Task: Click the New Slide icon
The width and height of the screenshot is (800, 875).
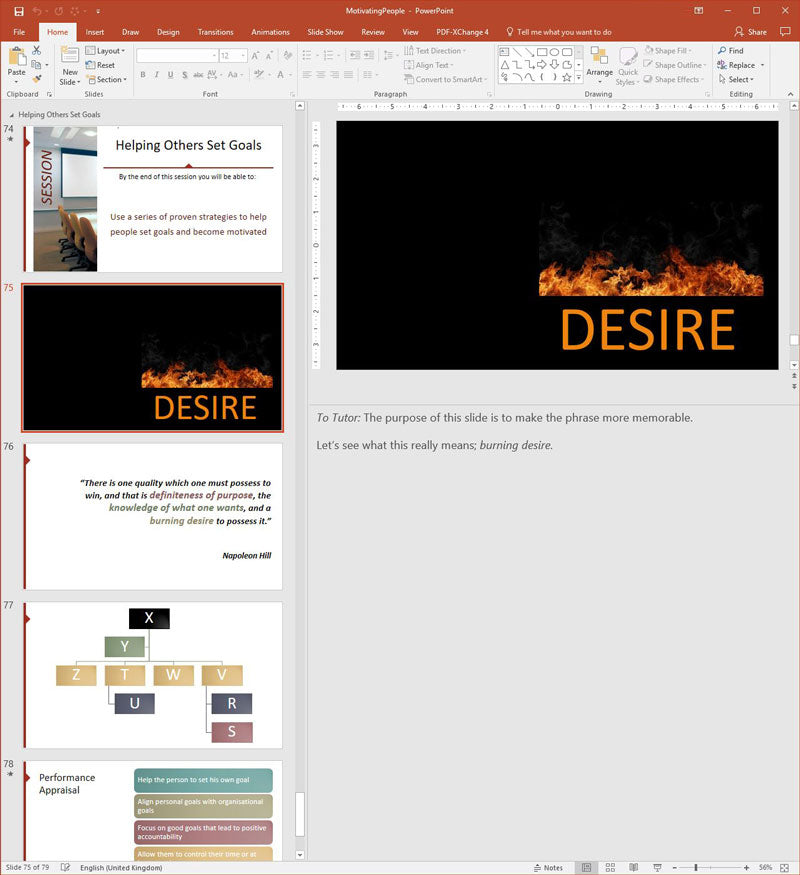Action: tap(70, 56)
